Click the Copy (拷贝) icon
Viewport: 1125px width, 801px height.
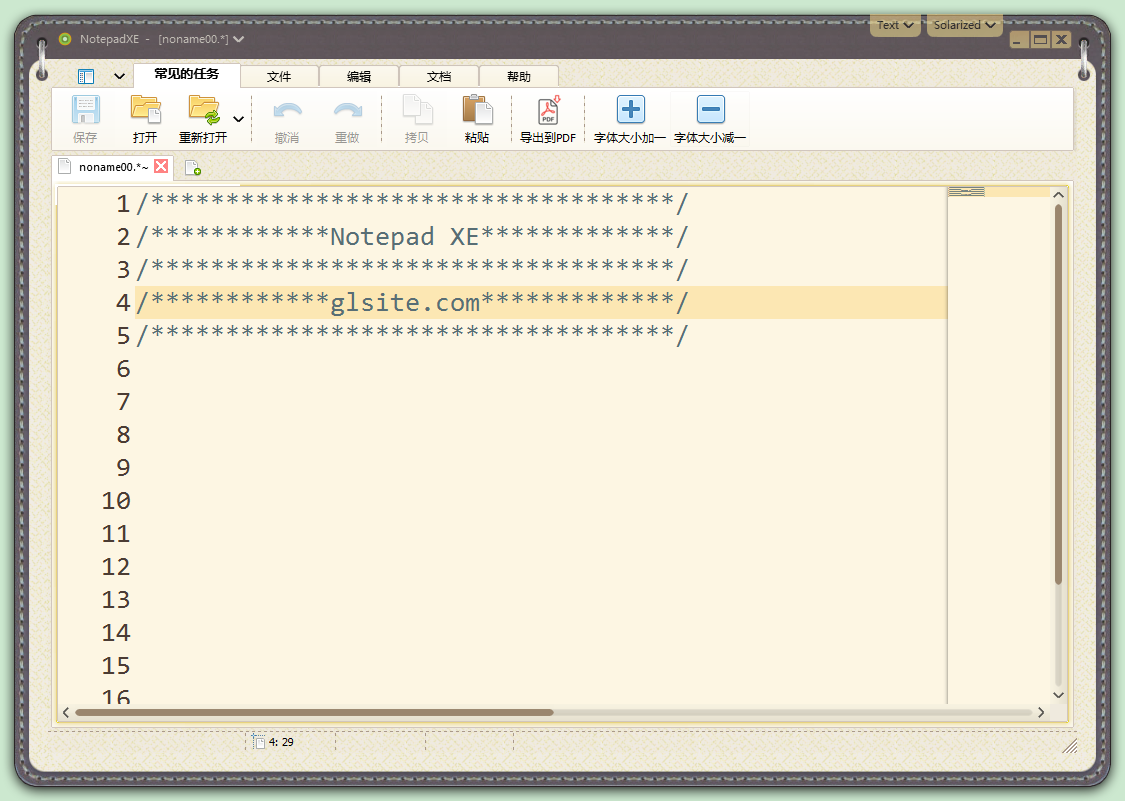point(417,110)
